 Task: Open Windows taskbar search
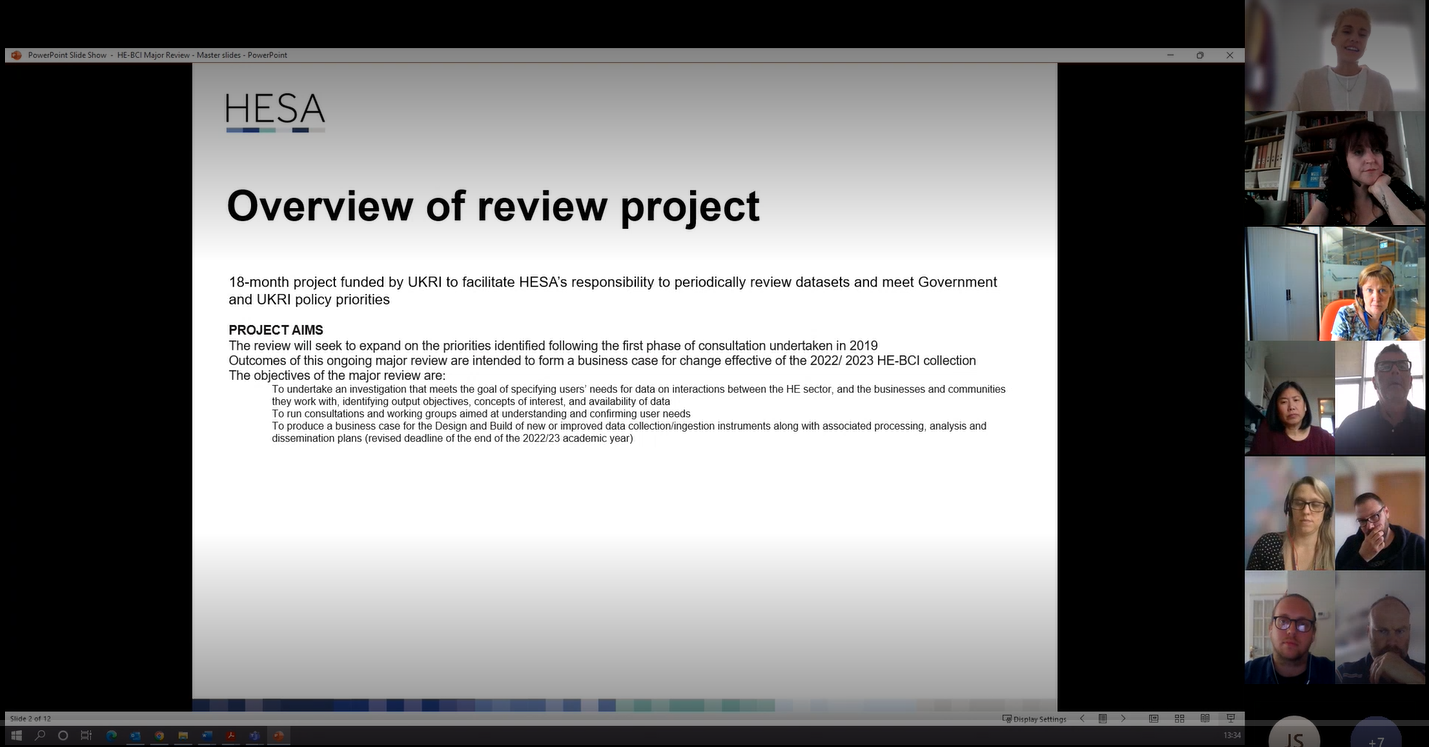pos(40,736)
